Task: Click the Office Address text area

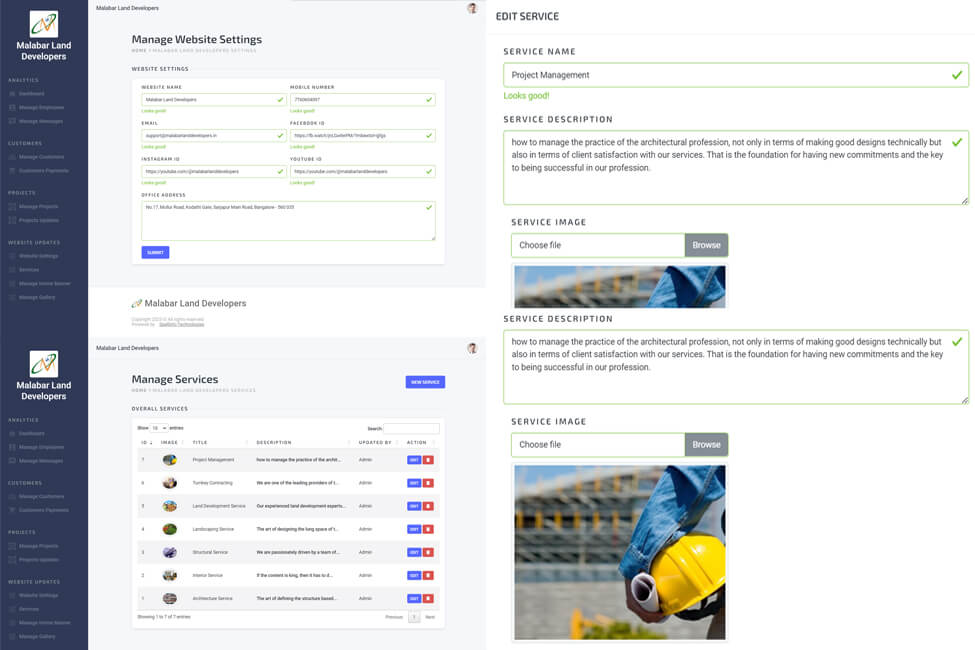Action: (288, 221)
